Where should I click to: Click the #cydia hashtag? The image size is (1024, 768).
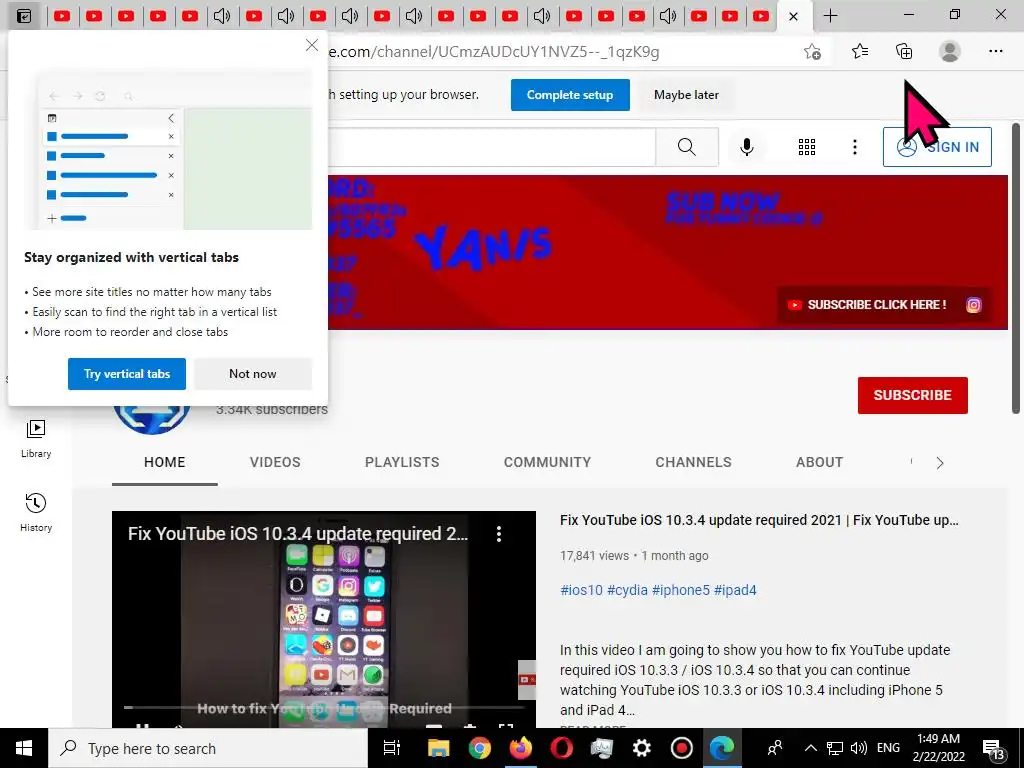pos(627,590)
